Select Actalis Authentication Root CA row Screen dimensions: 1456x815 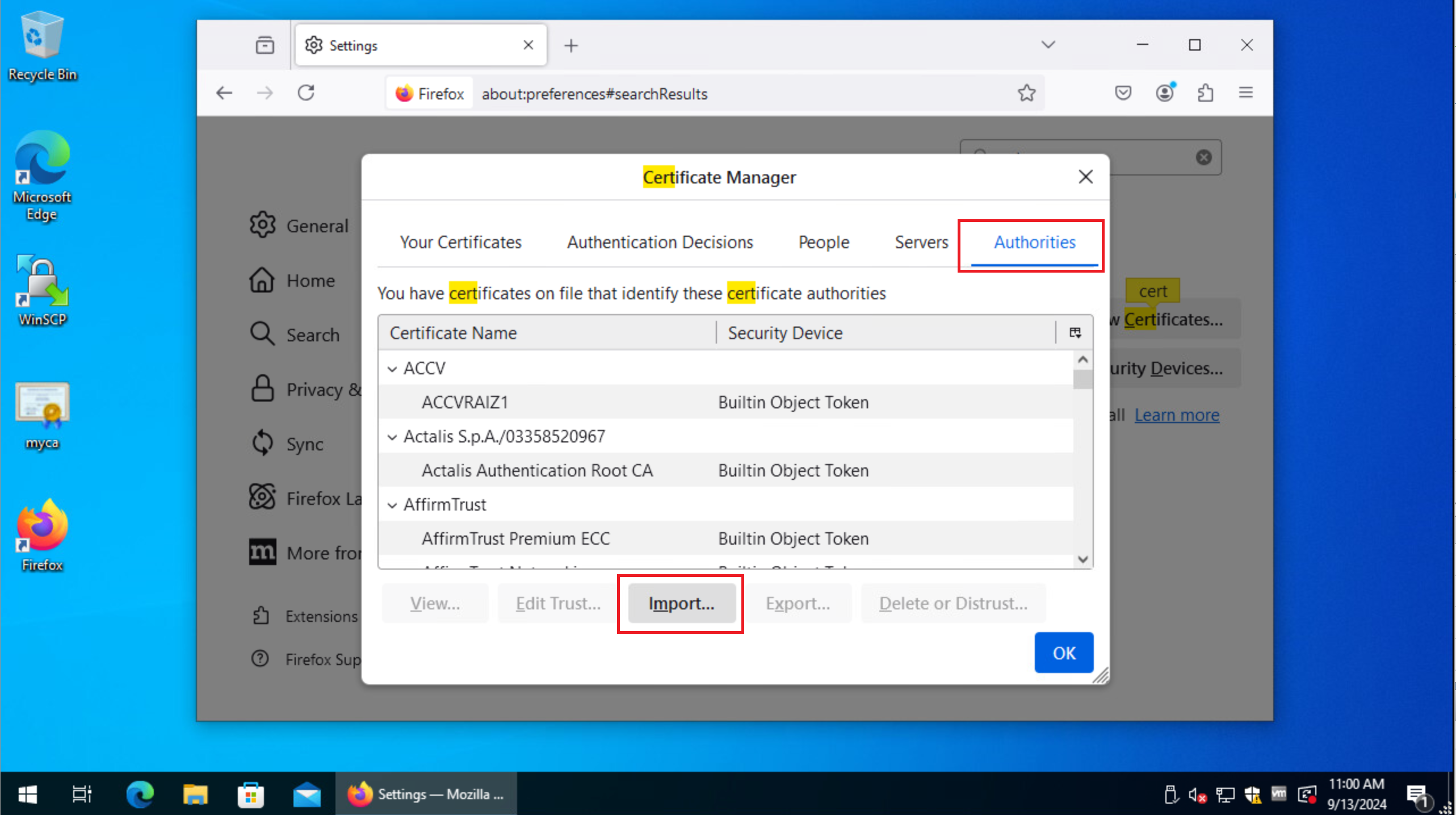726,470
